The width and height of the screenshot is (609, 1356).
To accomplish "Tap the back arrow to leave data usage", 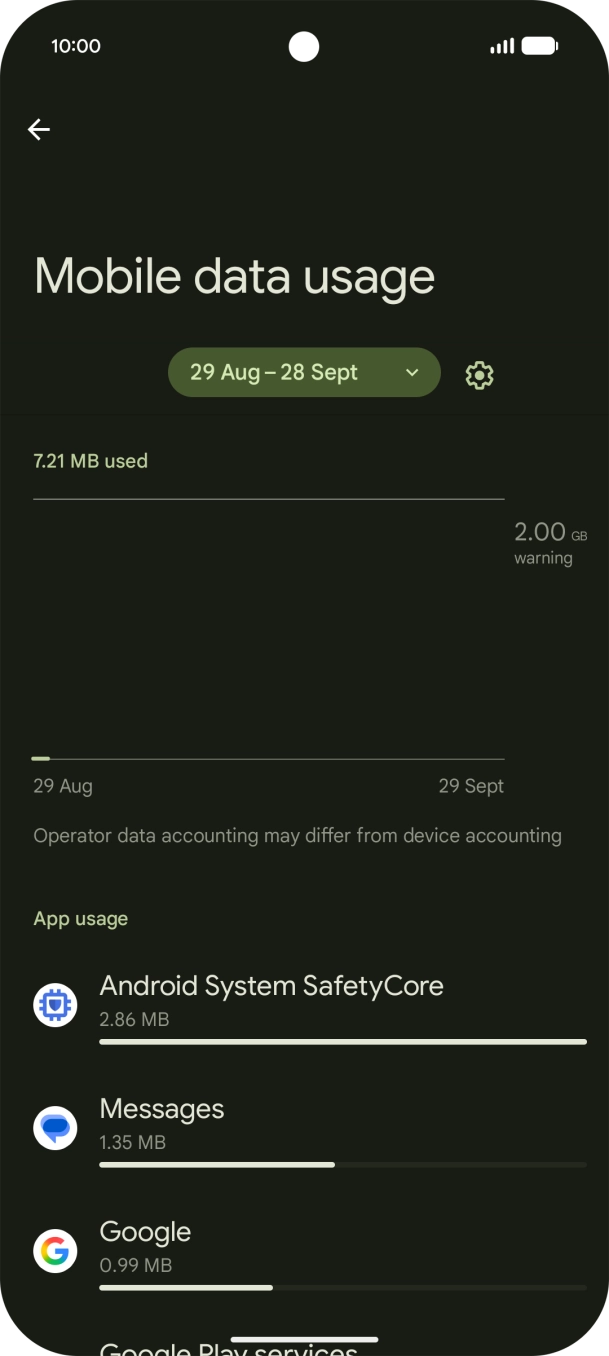I will (x=38, y=129).
